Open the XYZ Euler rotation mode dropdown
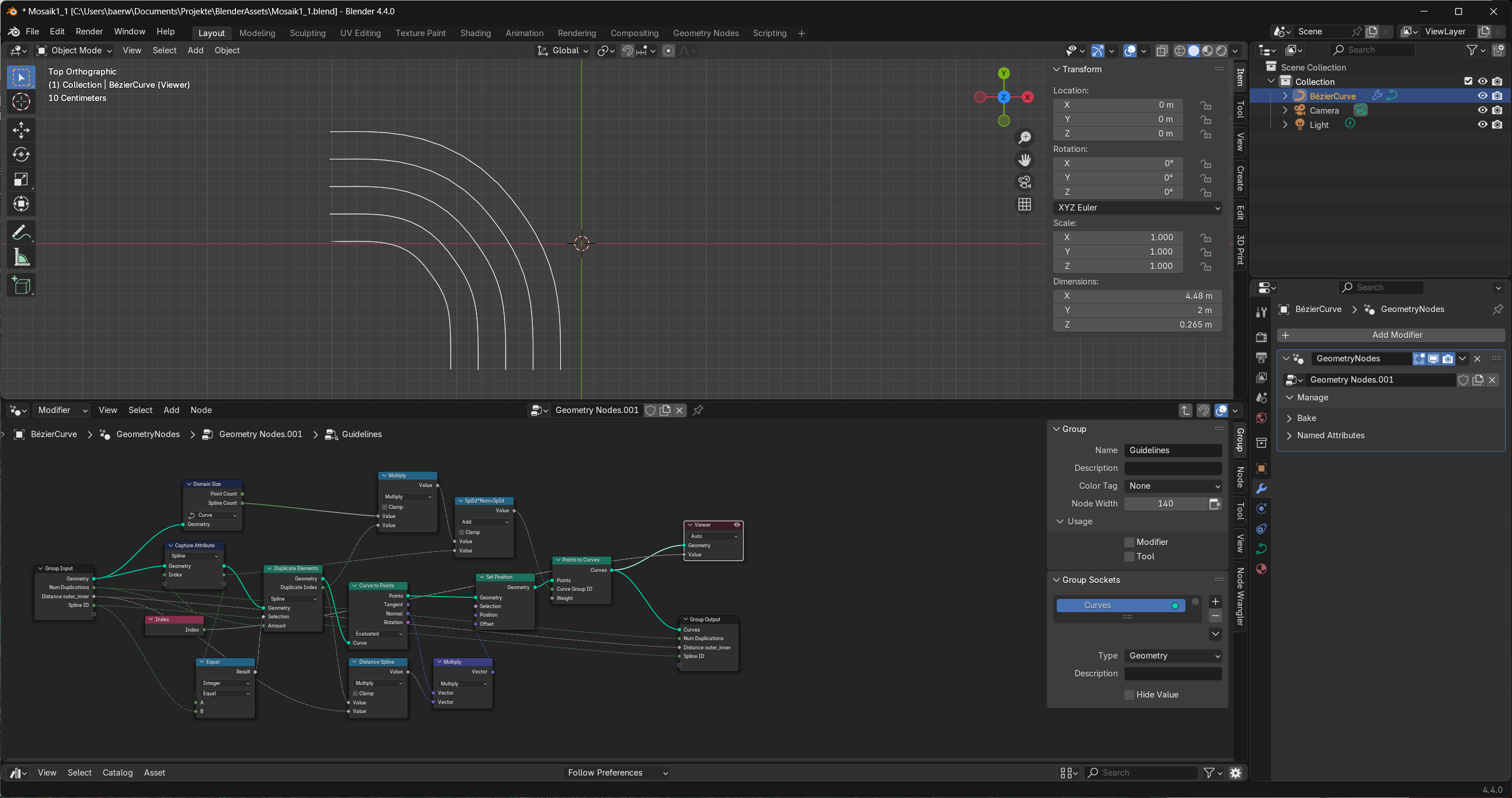The height and width of the screenshot is (798, 1512). pyautogui.click(x=1137, y=208)
